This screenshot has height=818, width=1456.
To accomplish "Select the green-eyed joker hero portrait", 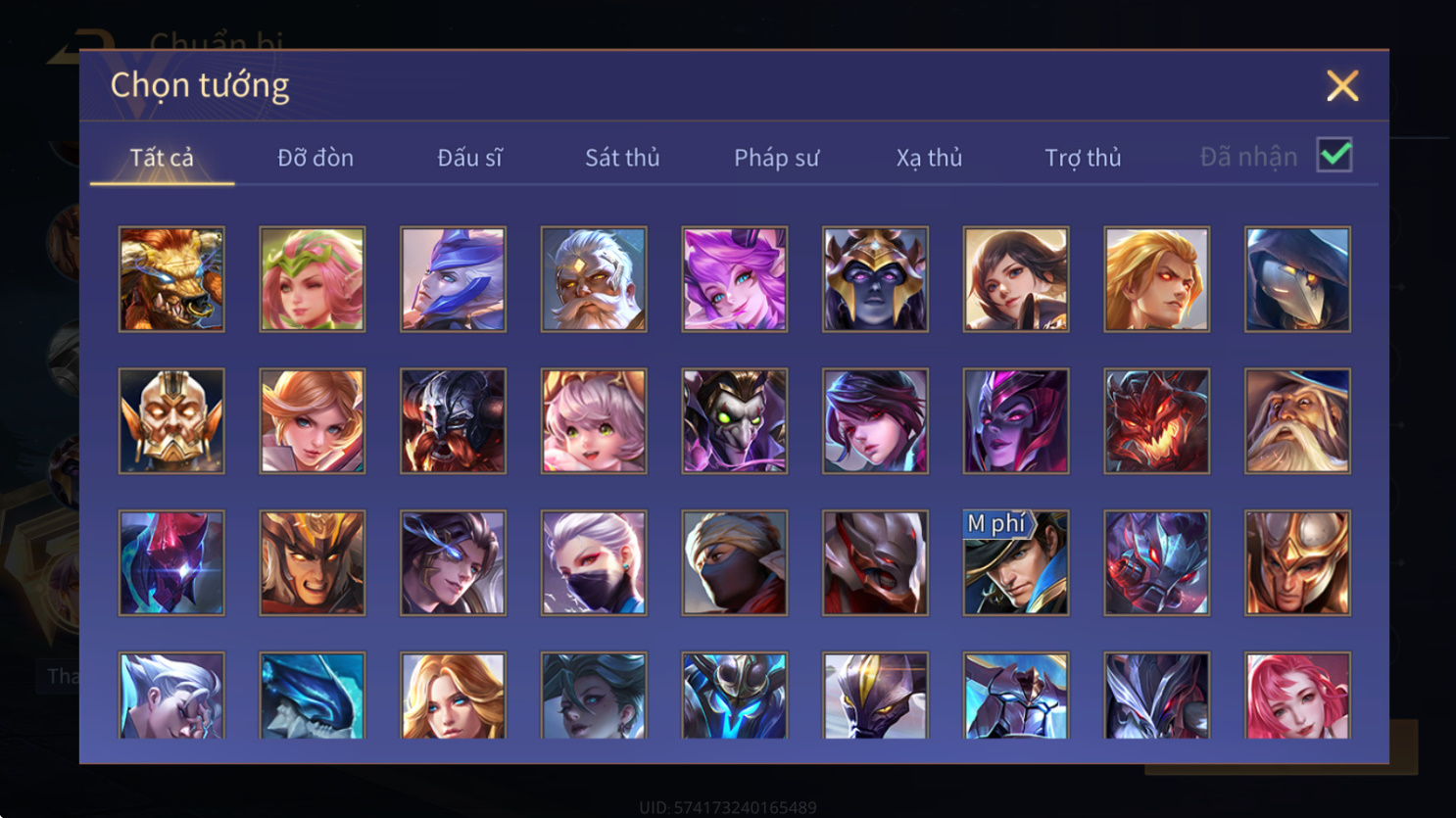I will click(735, 421).
